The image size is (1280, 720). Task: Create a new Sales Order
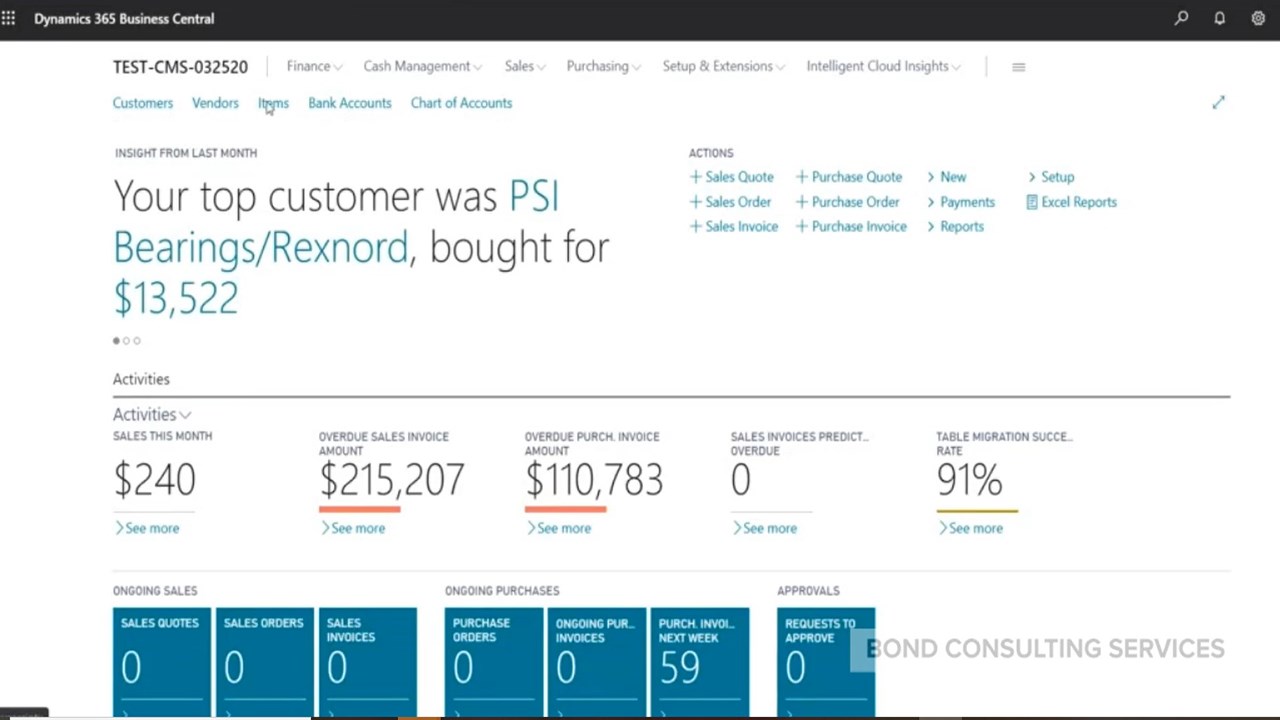point(730,202)
